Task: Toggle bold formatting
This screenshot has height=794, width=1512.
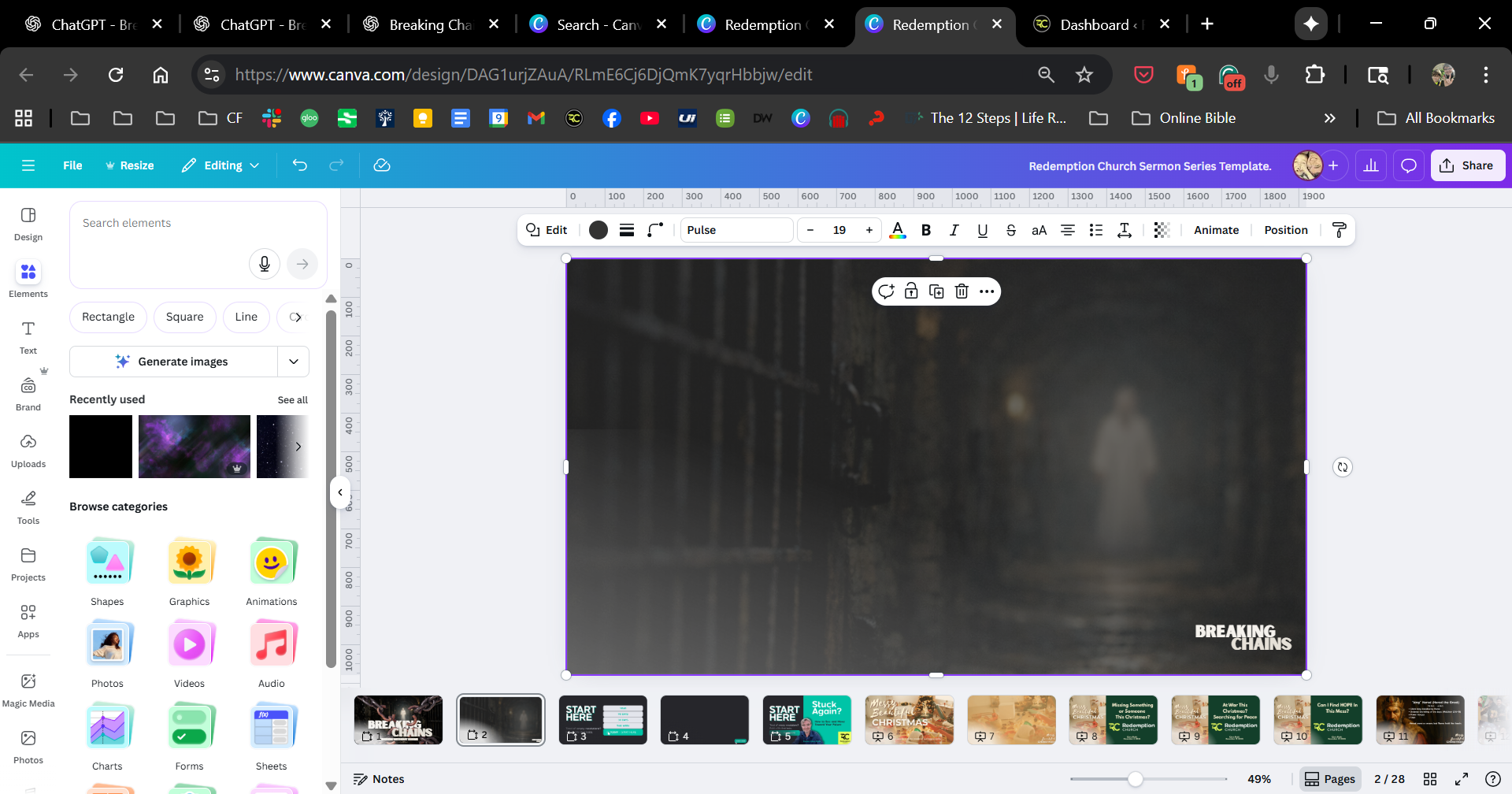Action: coord(926,230)
